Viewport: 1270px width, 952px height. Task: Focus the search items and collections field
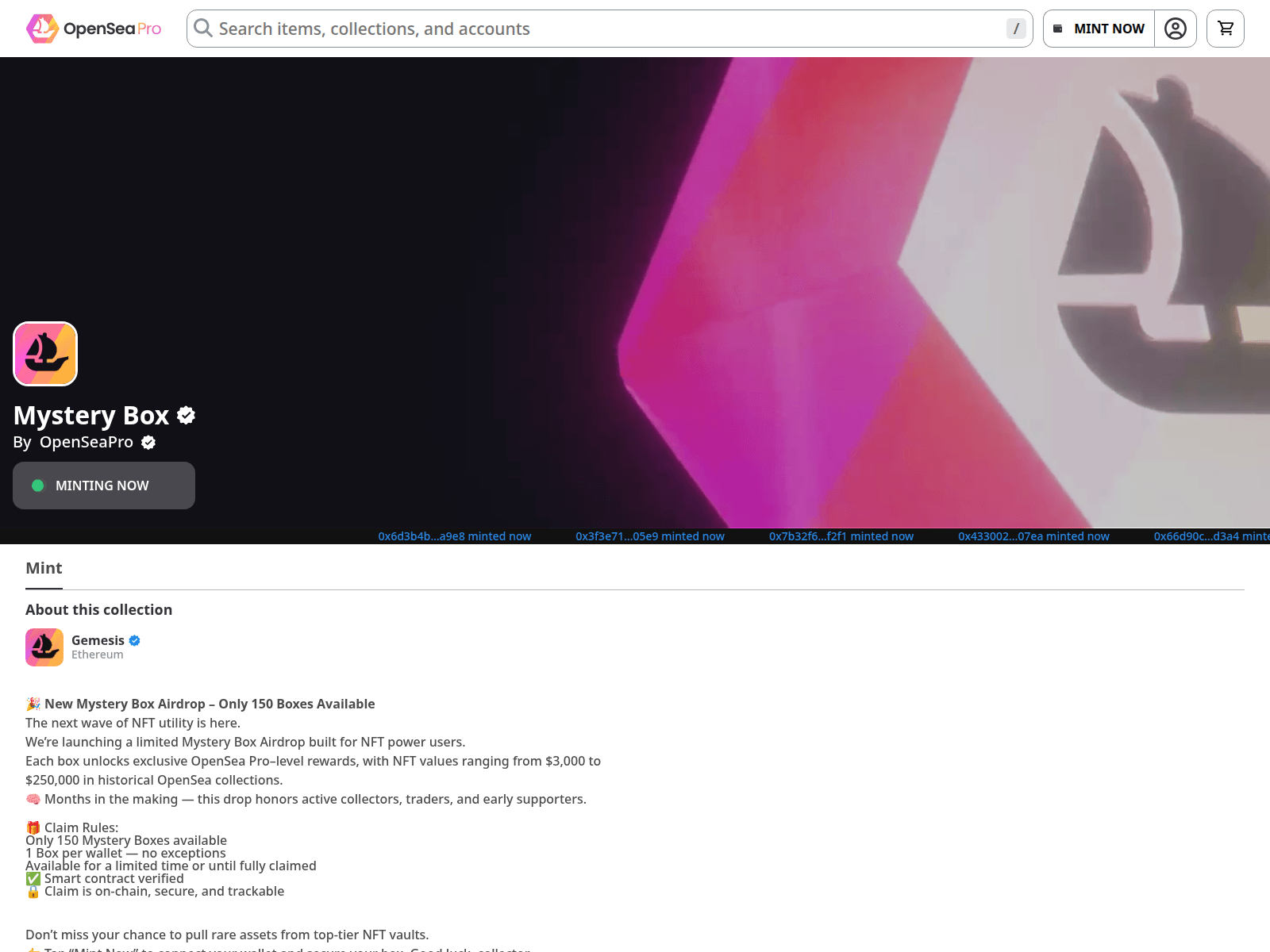click(x=610, y=29)
